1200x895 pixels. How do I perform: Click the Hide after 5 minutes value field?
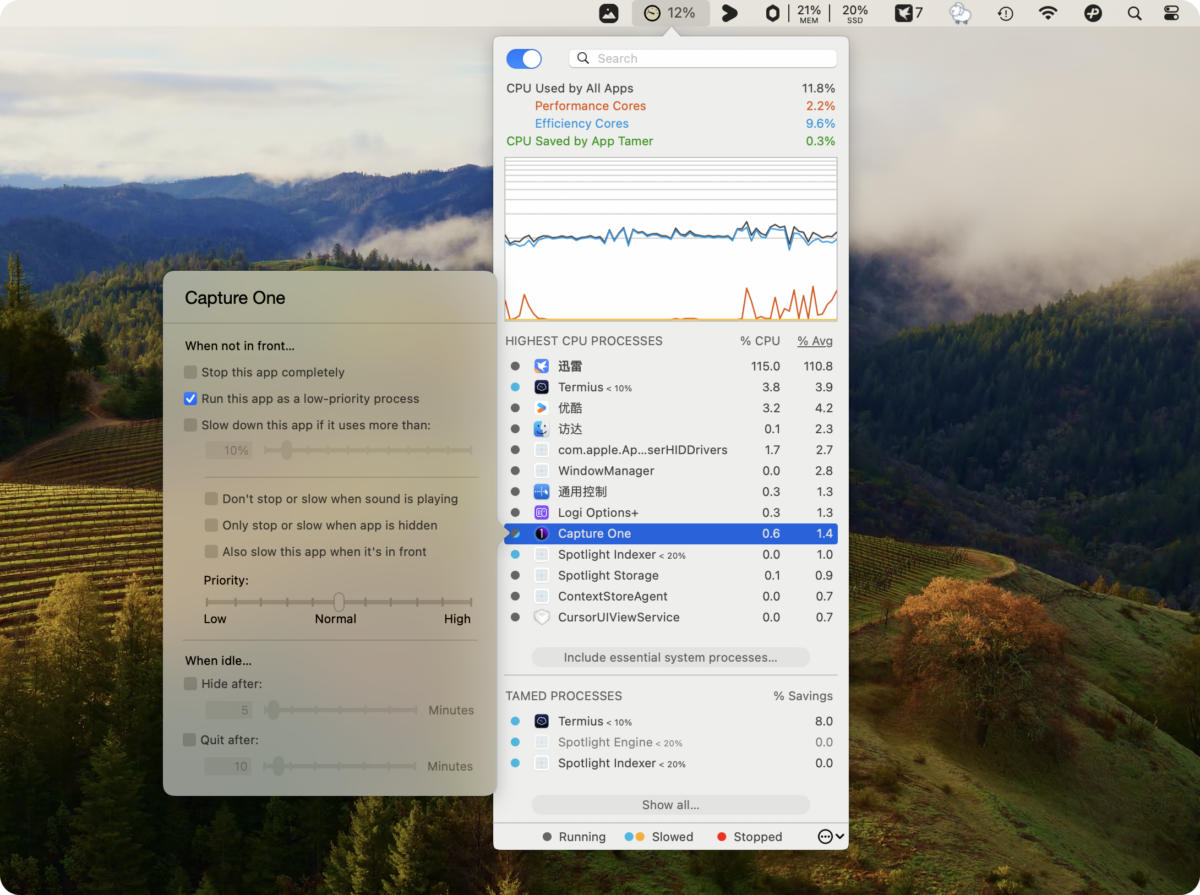click(229, 710)
